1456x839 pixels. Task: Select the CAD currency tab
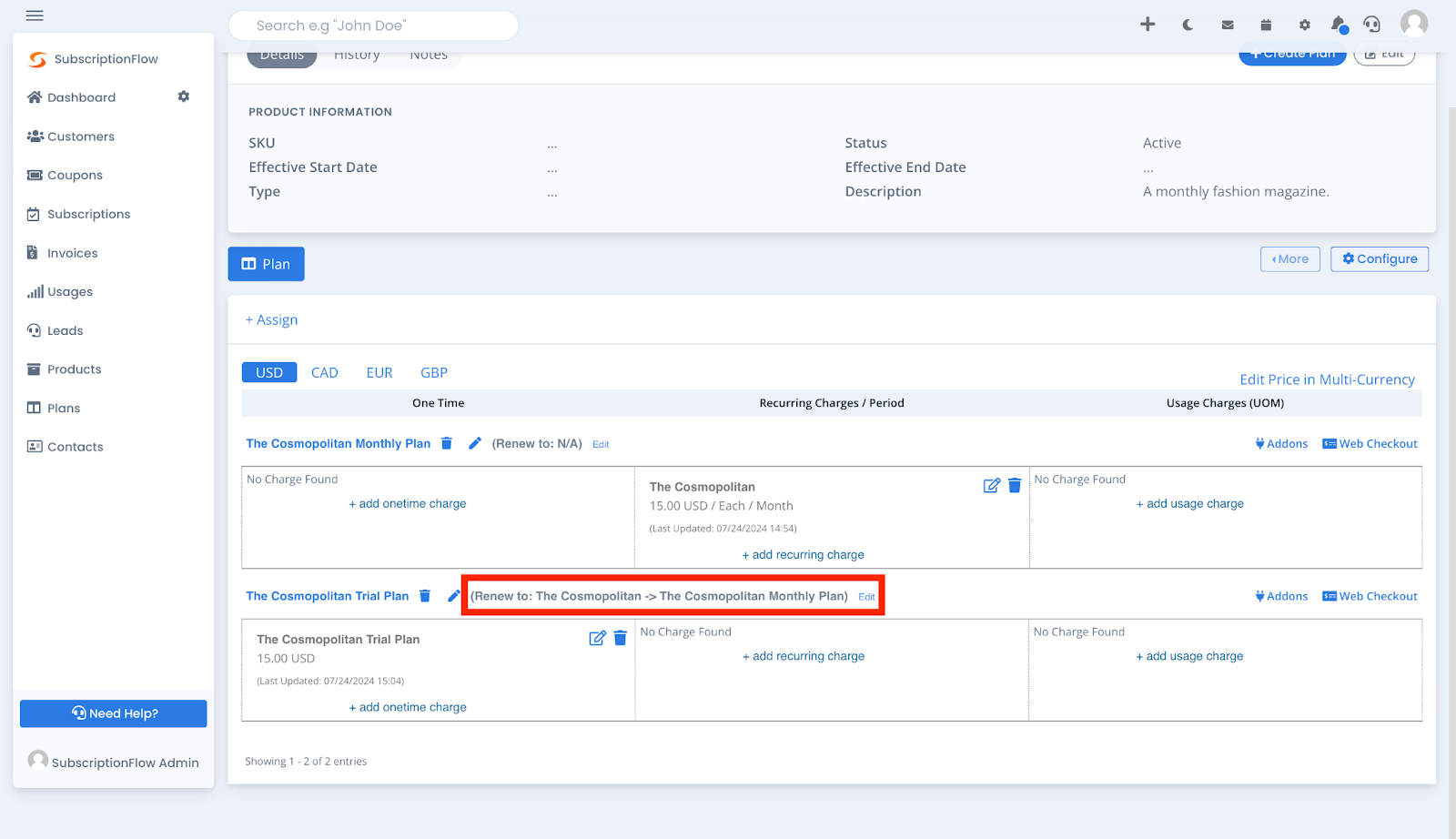point(325,373)
